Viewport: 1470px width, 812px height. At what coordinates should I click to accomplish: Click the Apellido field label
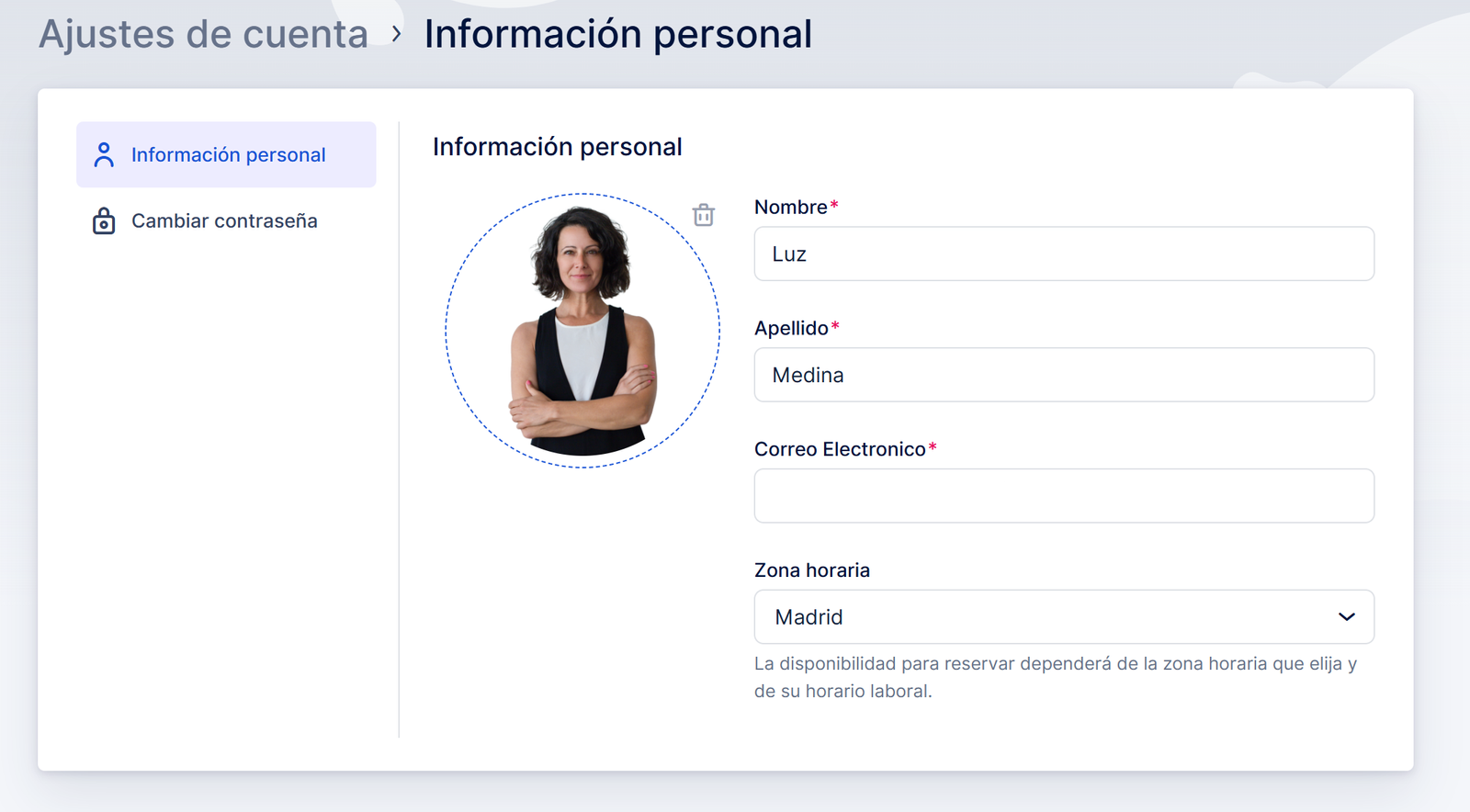(x=790, y=329)
